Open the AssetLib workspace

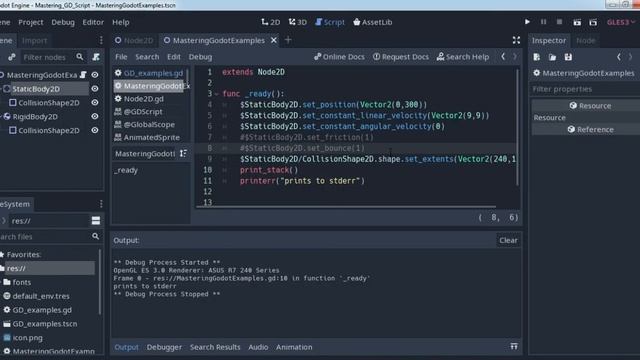click(373, 22)
